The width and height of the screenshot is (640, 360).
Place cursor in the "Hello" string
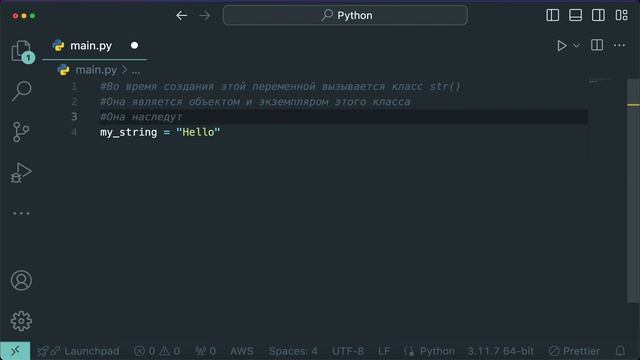click(x=198, y=132)
